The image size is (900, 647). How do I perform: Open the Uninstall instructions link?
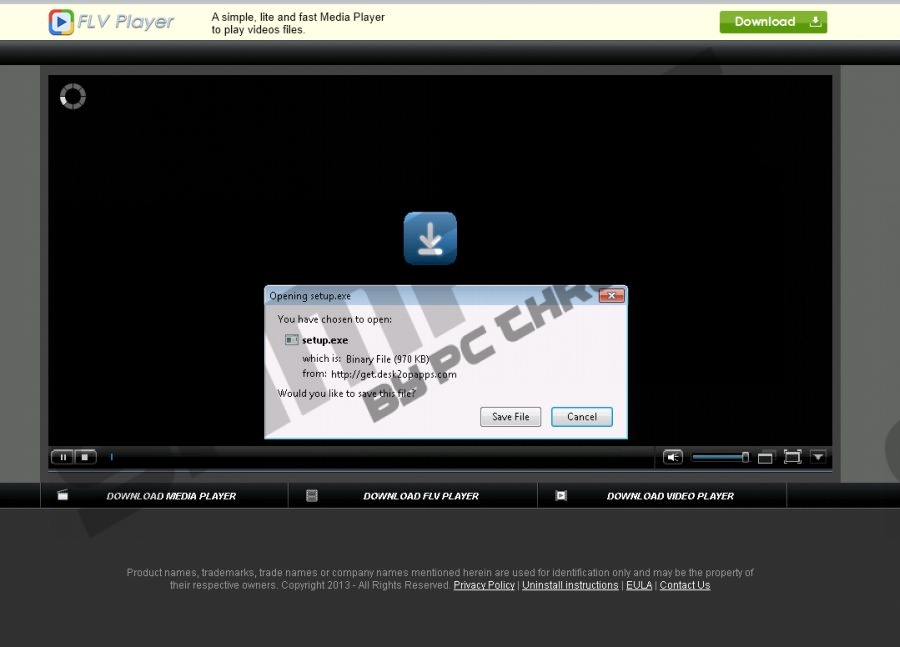pos(570,585)
